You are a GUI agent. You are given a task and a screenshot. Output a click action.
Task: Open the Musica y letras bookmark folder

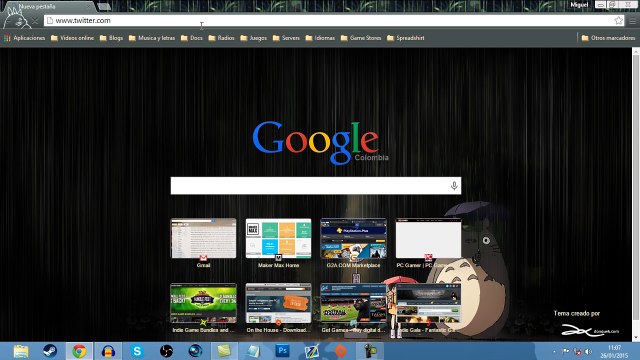tap(152, 38)
